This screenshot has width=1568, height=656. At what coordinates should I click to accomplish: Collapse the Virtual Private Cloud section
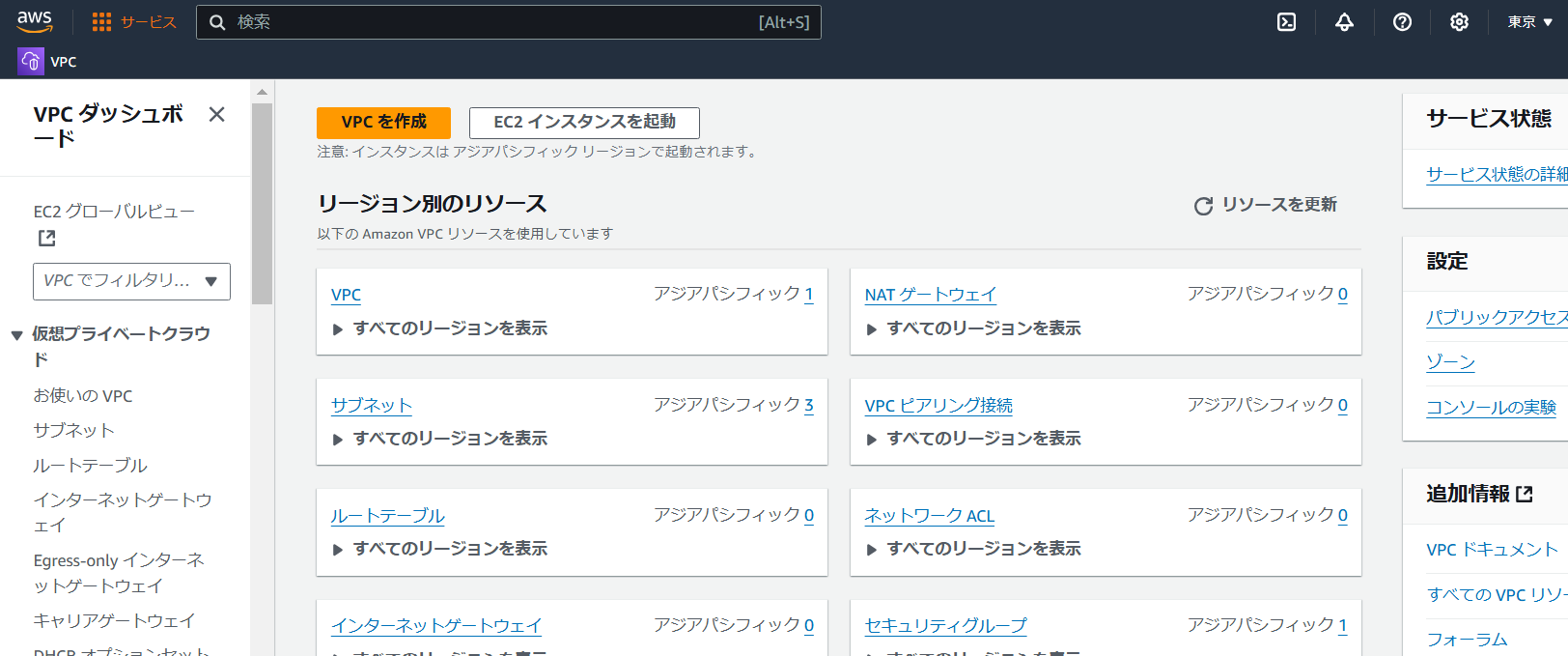(x=16, y=335)
